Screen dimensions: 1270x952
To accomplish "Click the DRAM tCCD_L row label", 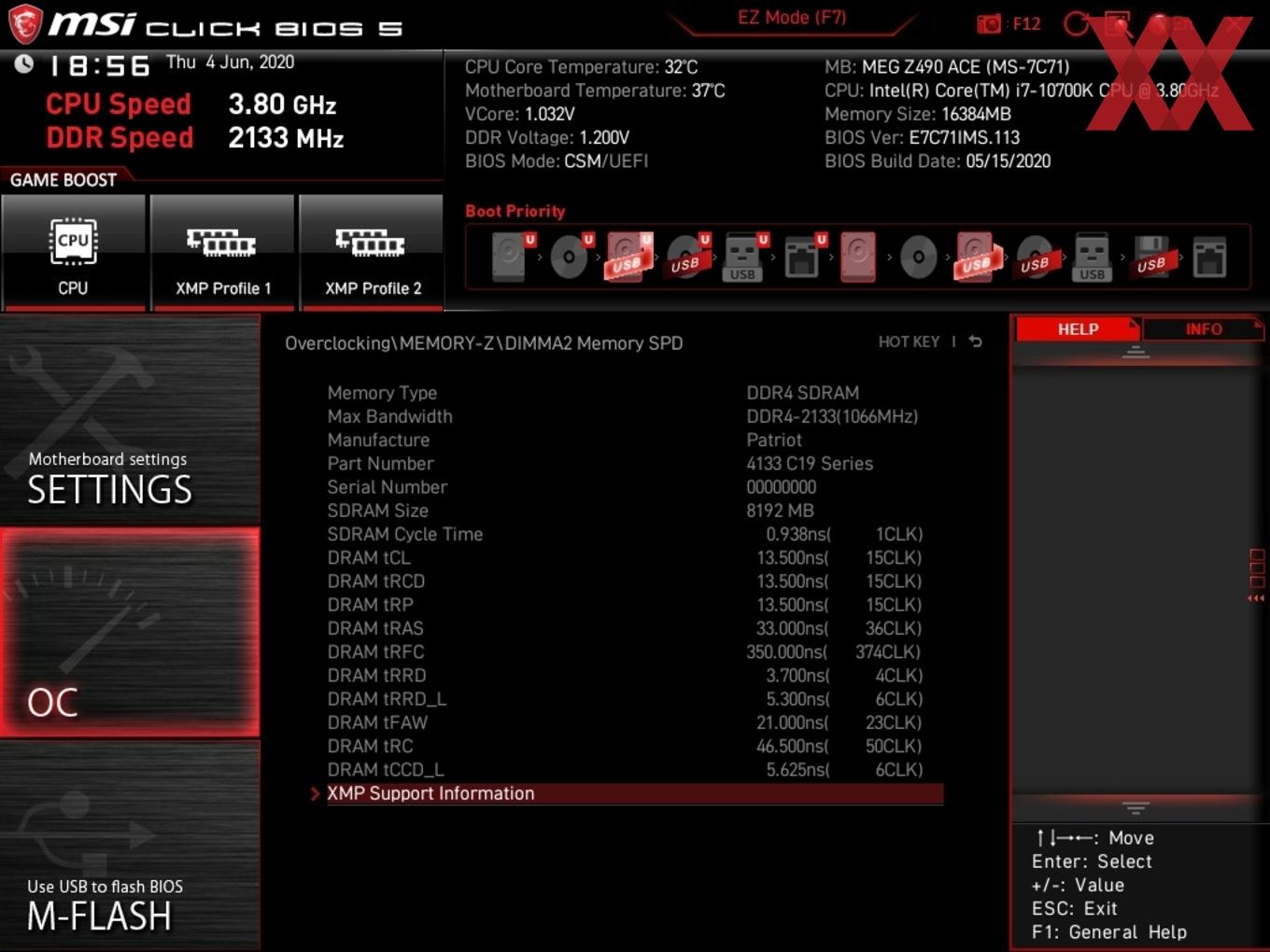I will pyautogui.click(x=385, y=770).
